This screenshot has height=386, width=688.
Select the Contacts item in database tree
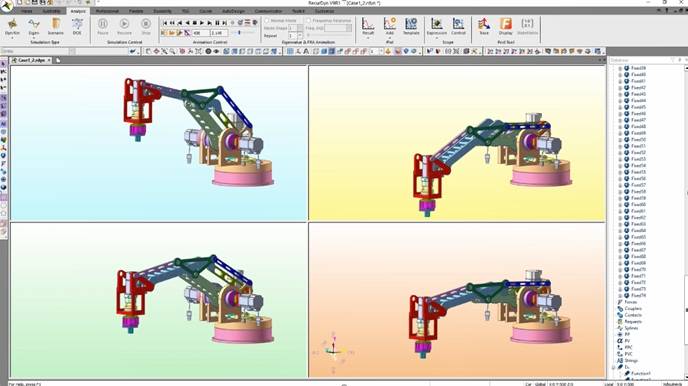point(633,315)
